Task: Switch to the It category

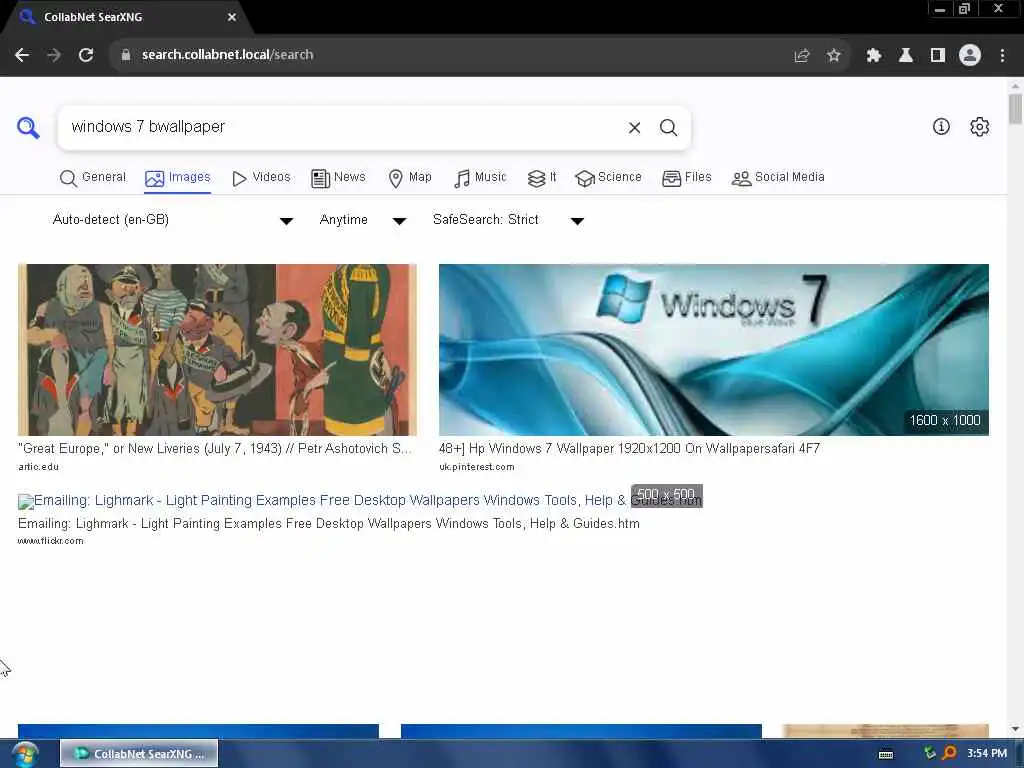Action: (x=541, y=178)
